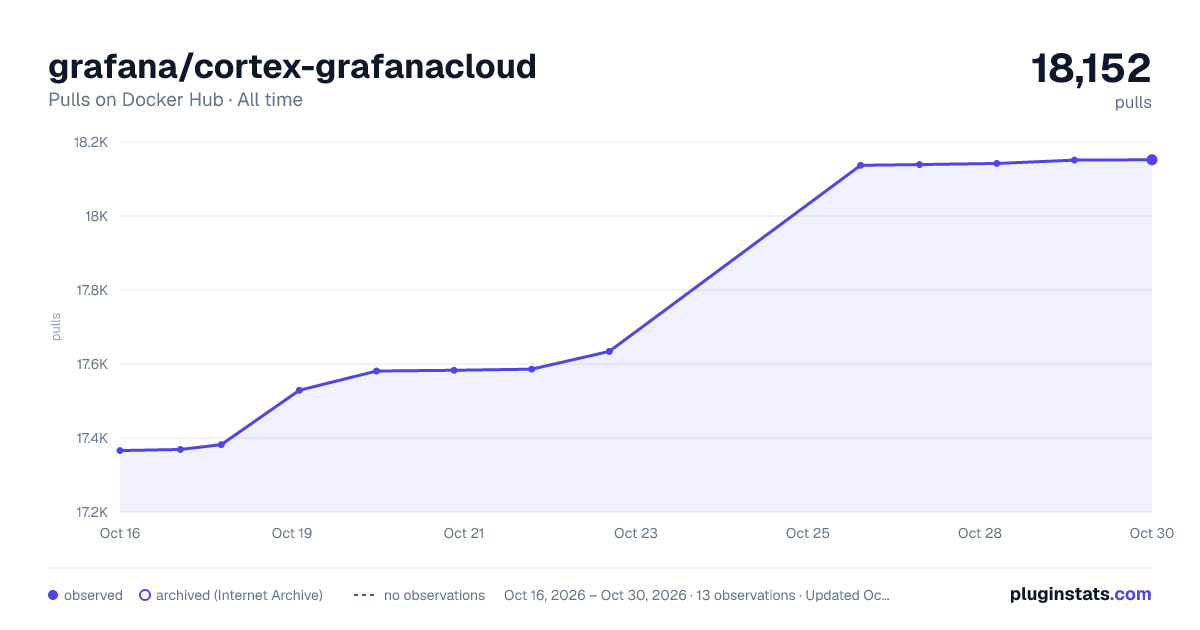Select the data point above Oct 19

click(299, 390)
